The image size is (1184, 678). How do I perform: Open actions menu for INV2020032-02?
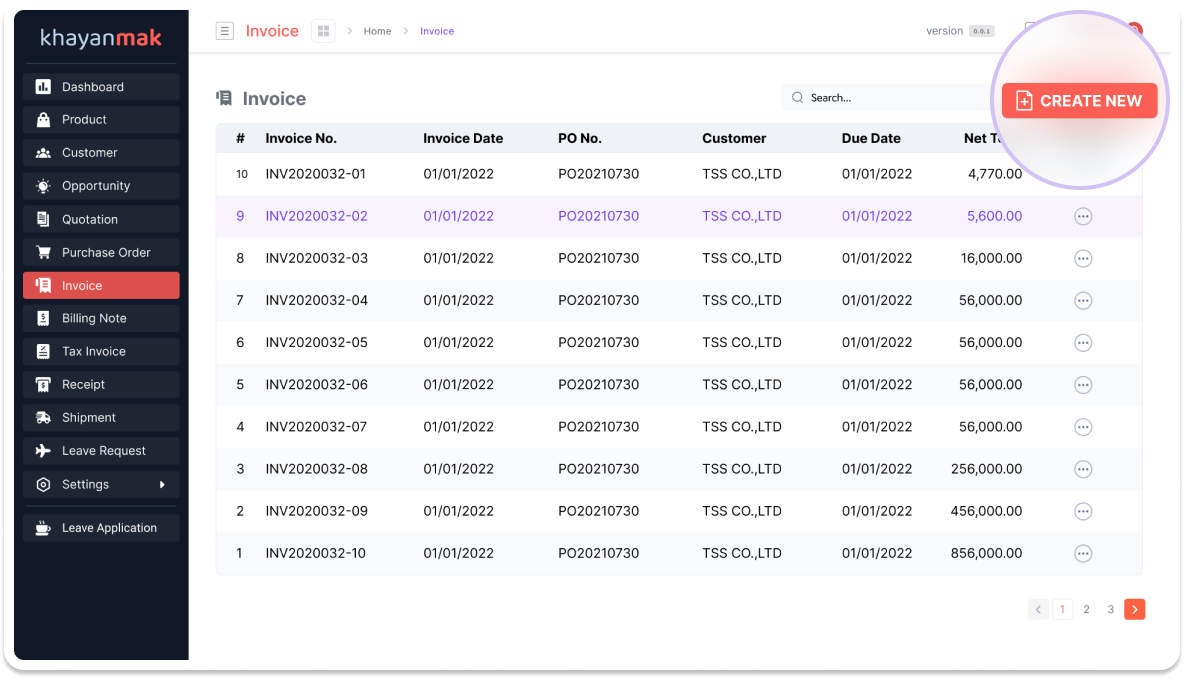[x=1082, y=216]
